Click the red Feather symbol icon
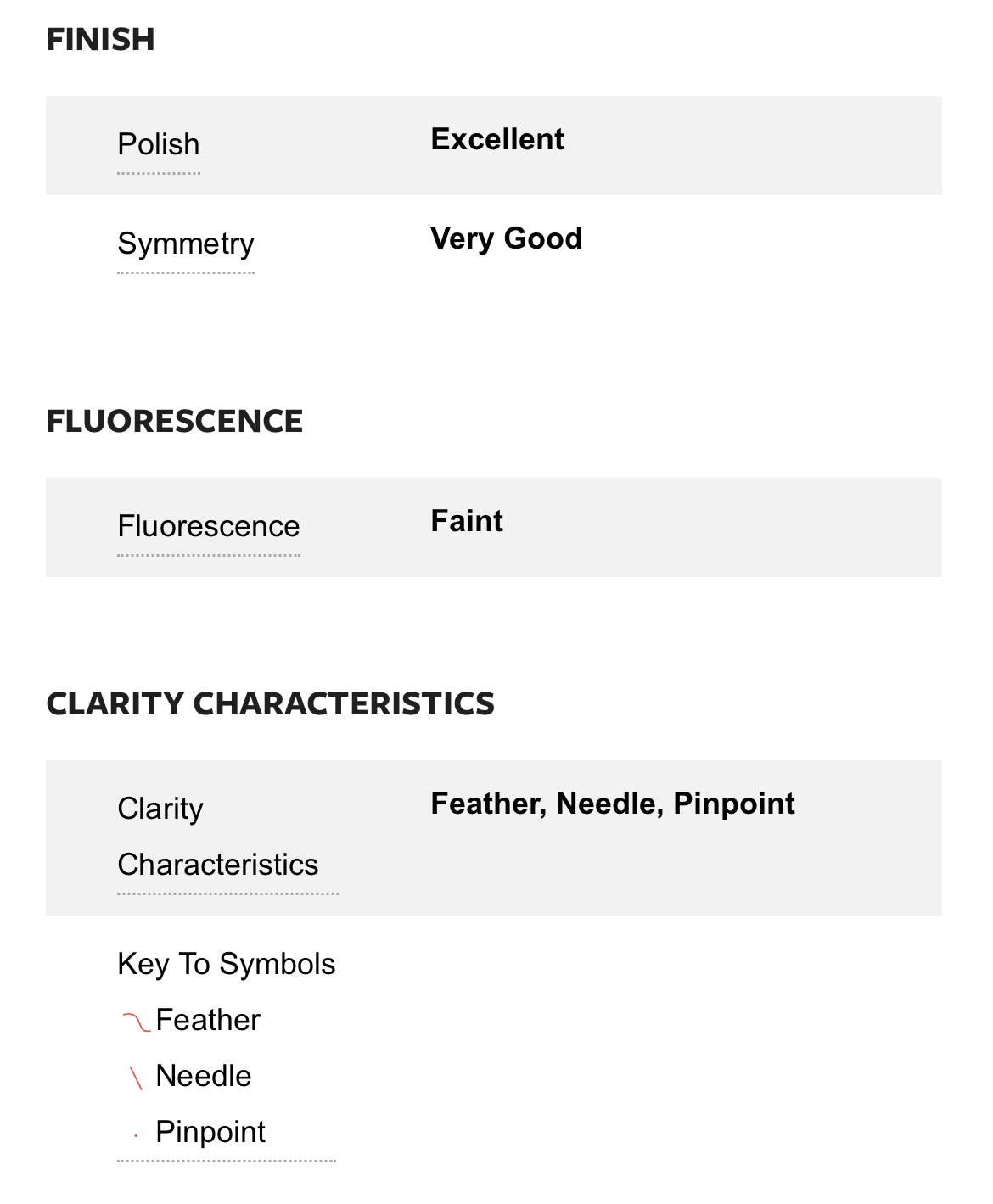This screenshot has height=1204, width=993. (136, 1022)
